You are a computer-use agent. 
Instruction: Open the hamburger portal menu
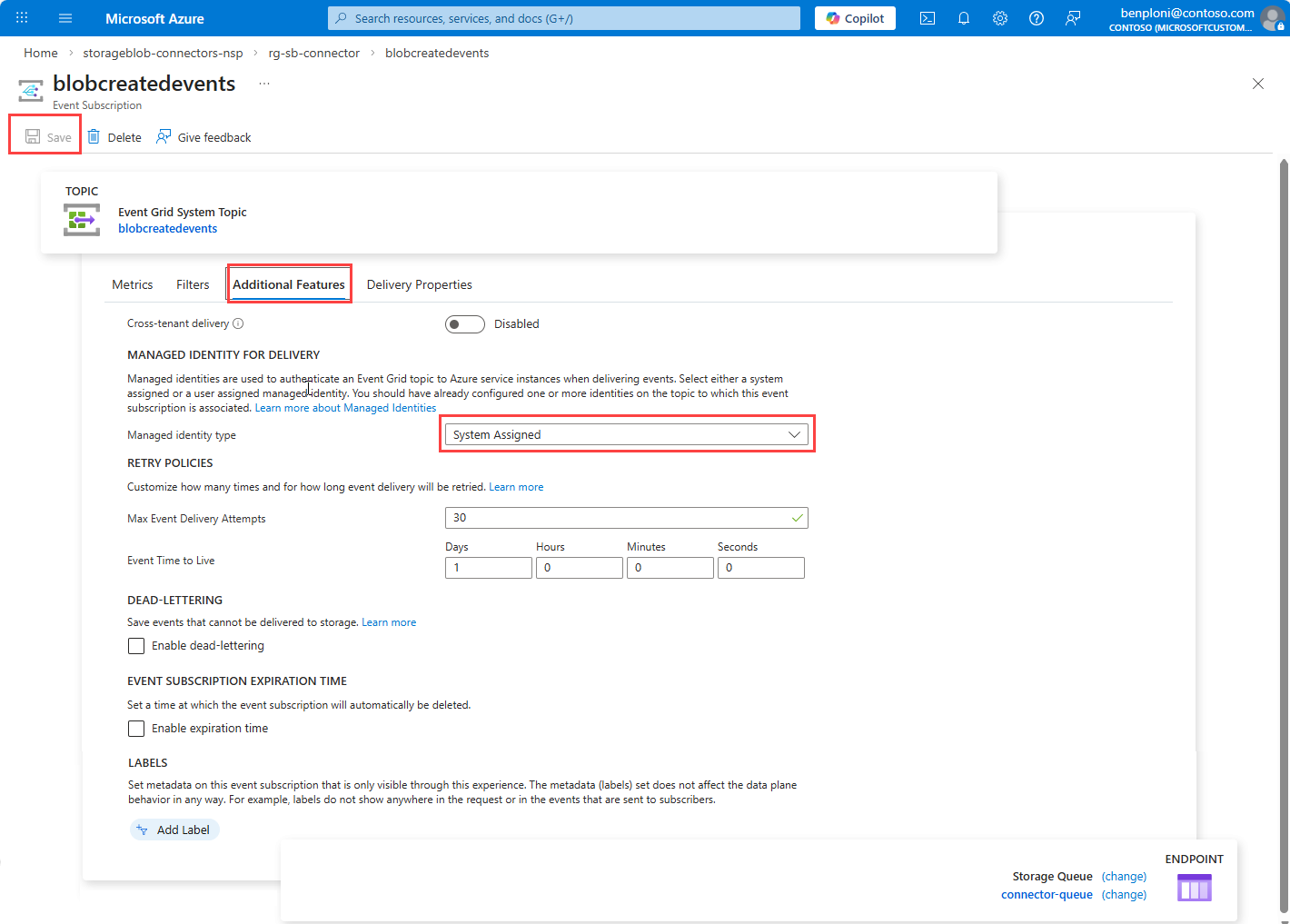click(65, 18)
